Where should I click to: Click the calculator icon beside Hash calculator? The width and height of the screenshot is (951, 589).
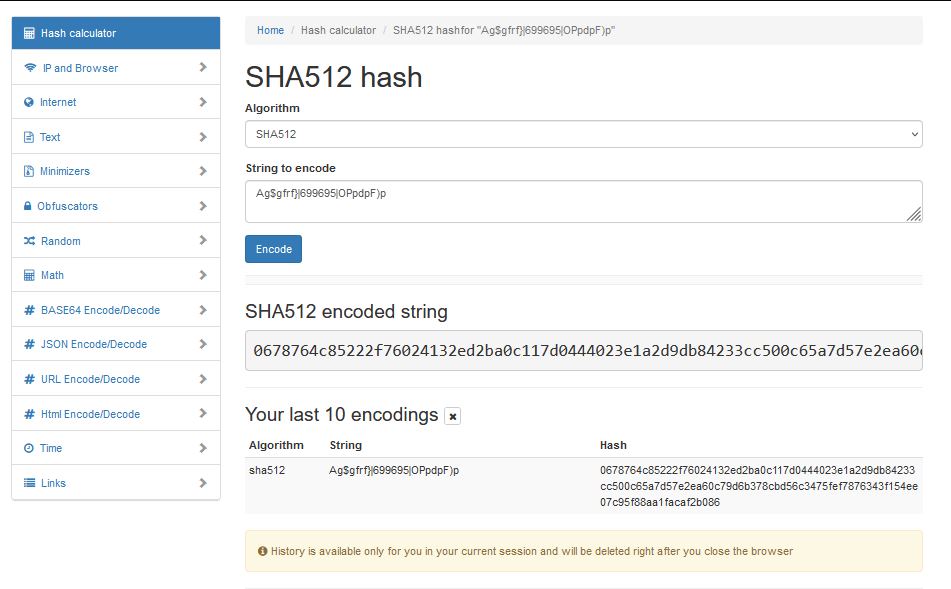[29, 33]
